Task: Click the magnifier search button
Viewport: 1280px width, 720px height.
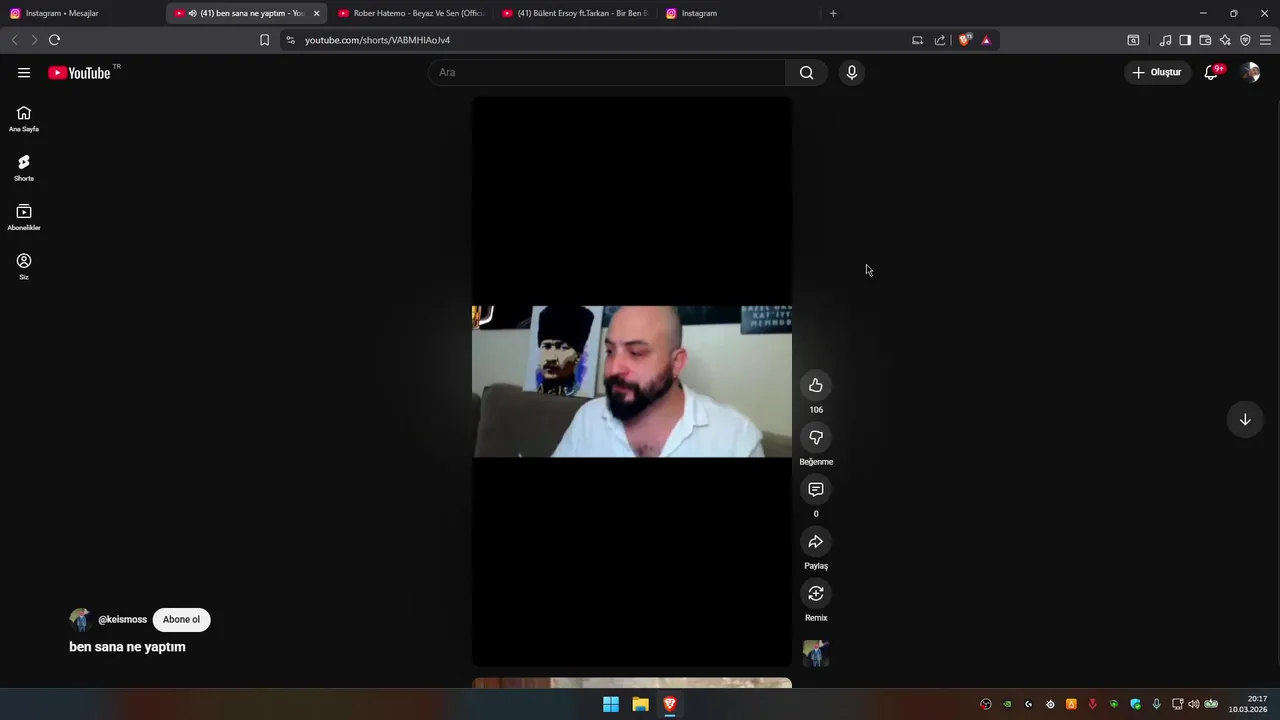Action: [806, 72]
